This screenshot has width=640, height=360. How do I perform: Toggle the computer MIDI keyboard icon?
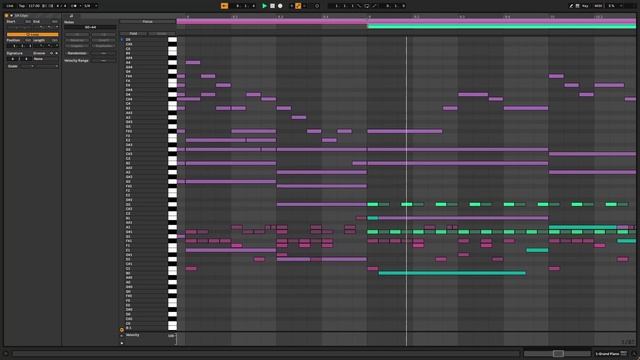[578, 6]
